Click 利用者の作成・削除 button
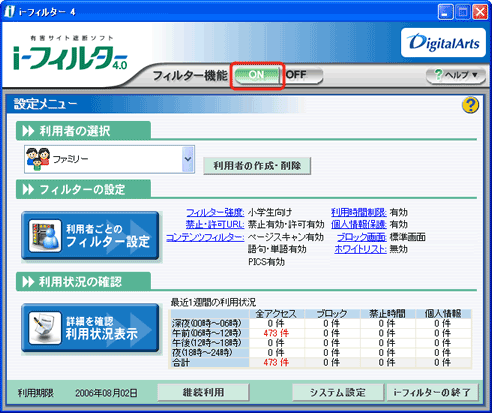 257,166
